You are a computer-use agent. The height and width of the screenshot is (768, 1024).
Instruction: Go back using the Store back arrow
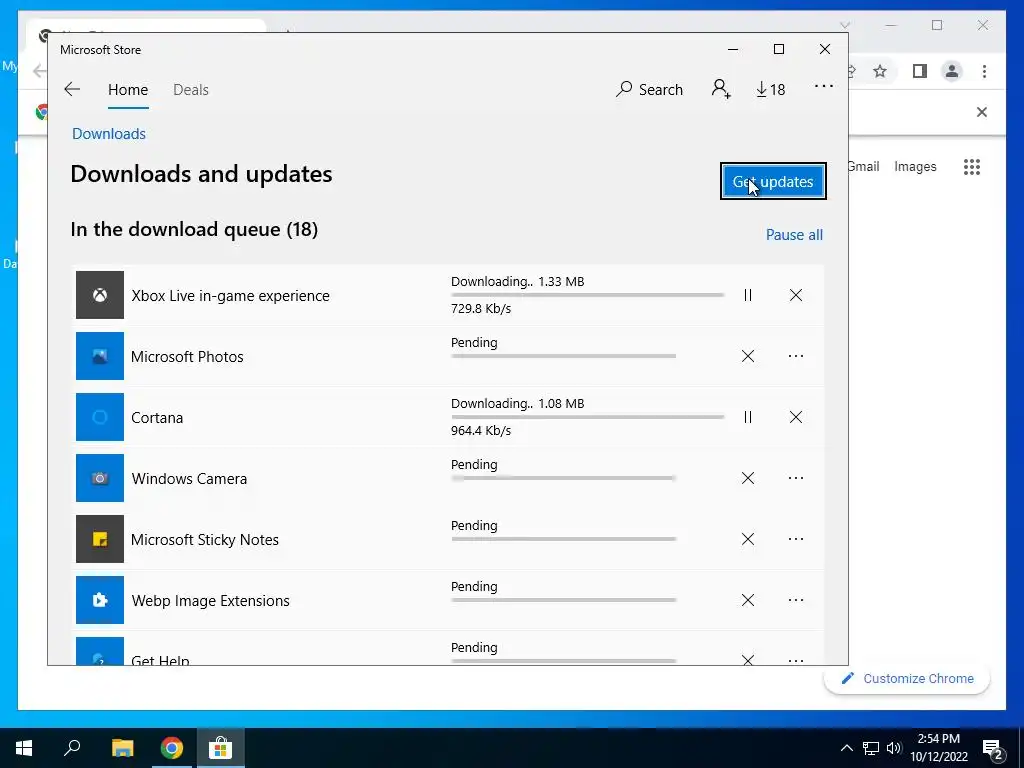[72, 89]
